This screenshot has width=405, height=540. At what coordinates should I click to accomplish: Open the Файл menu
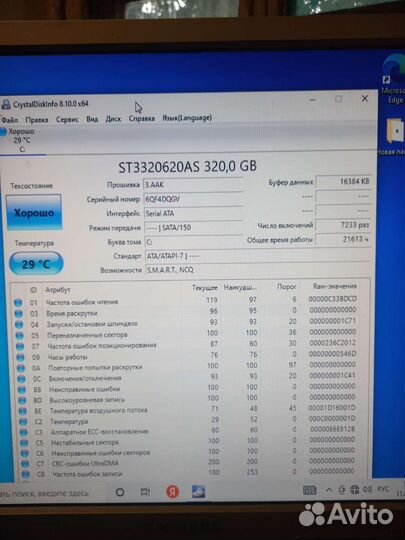(x=10, y=120)
